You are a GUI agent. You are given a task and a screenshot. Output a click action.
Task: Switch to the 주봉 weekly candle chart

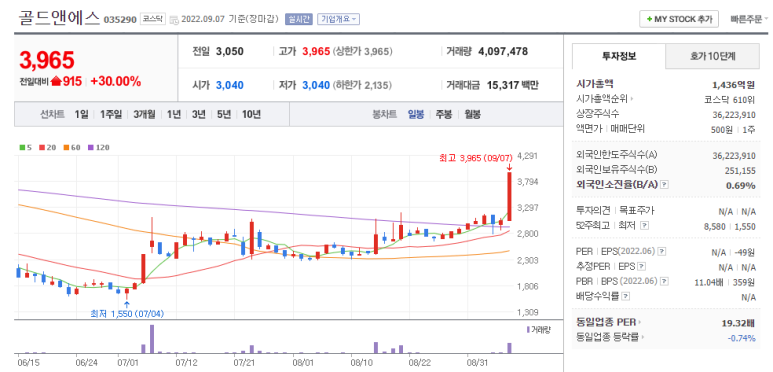point(444,115)
